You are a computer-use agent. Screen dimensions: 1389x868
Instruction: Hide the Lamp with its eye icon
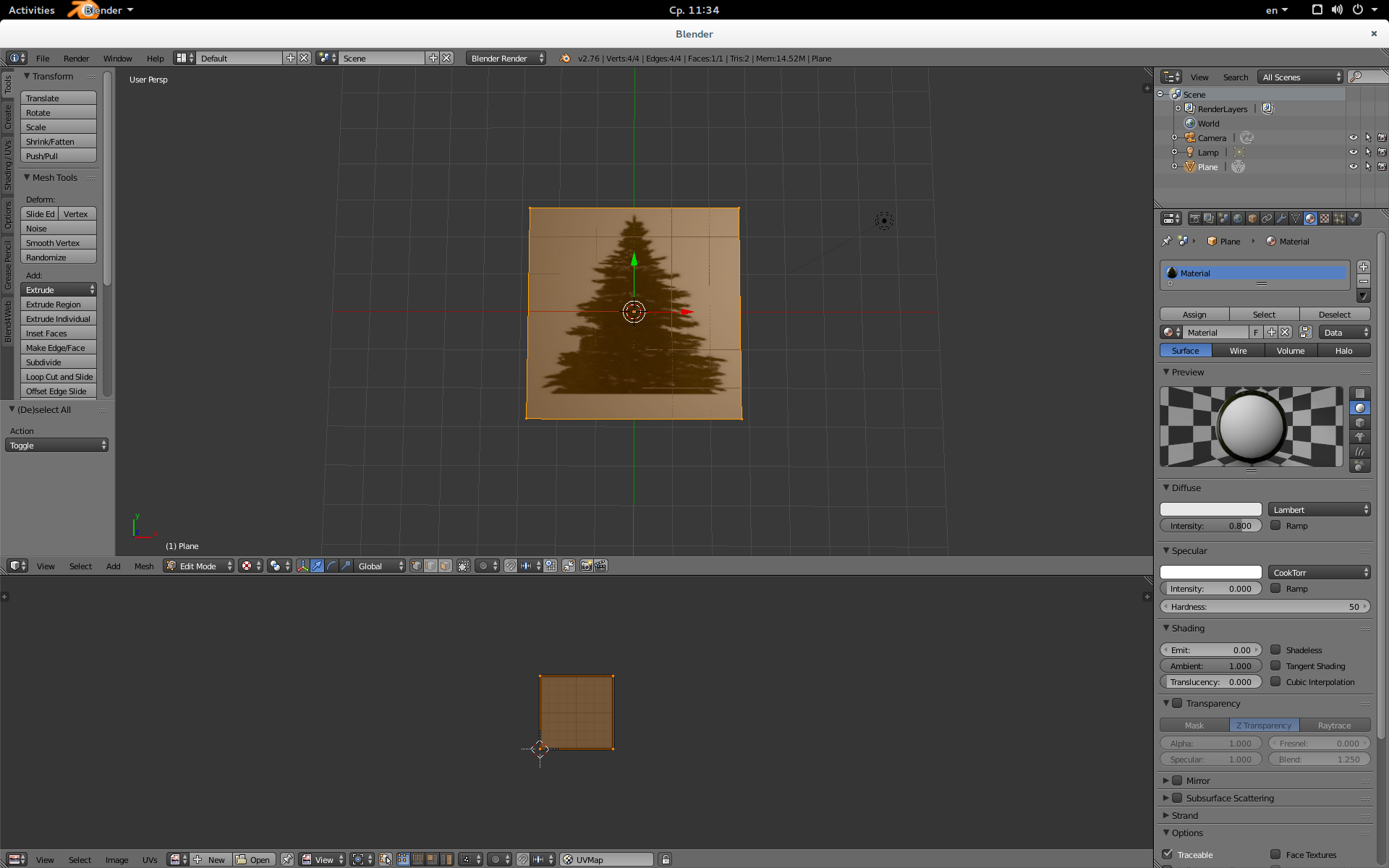pyautogui.click(x=1353, y=153)
